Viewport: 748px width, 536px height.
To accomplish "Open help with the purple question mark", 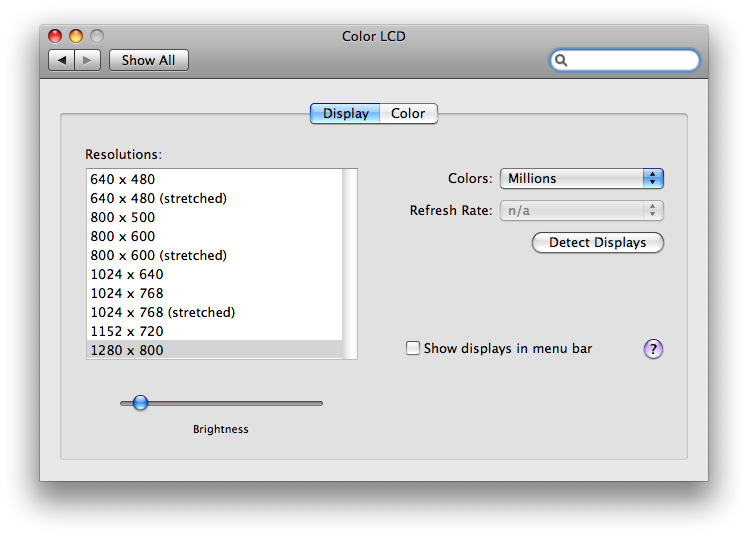I will pos(653,349).
